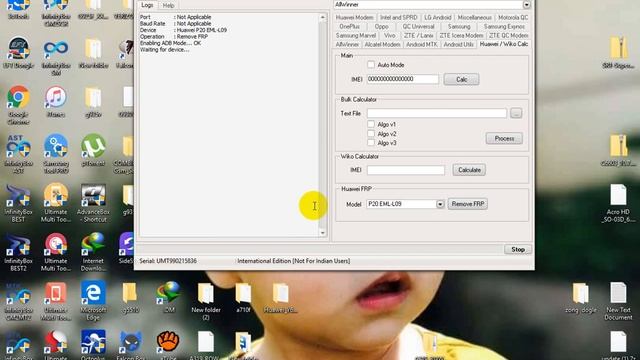Click the Calc button beside IMEI
640x360 pixels.
461,79
